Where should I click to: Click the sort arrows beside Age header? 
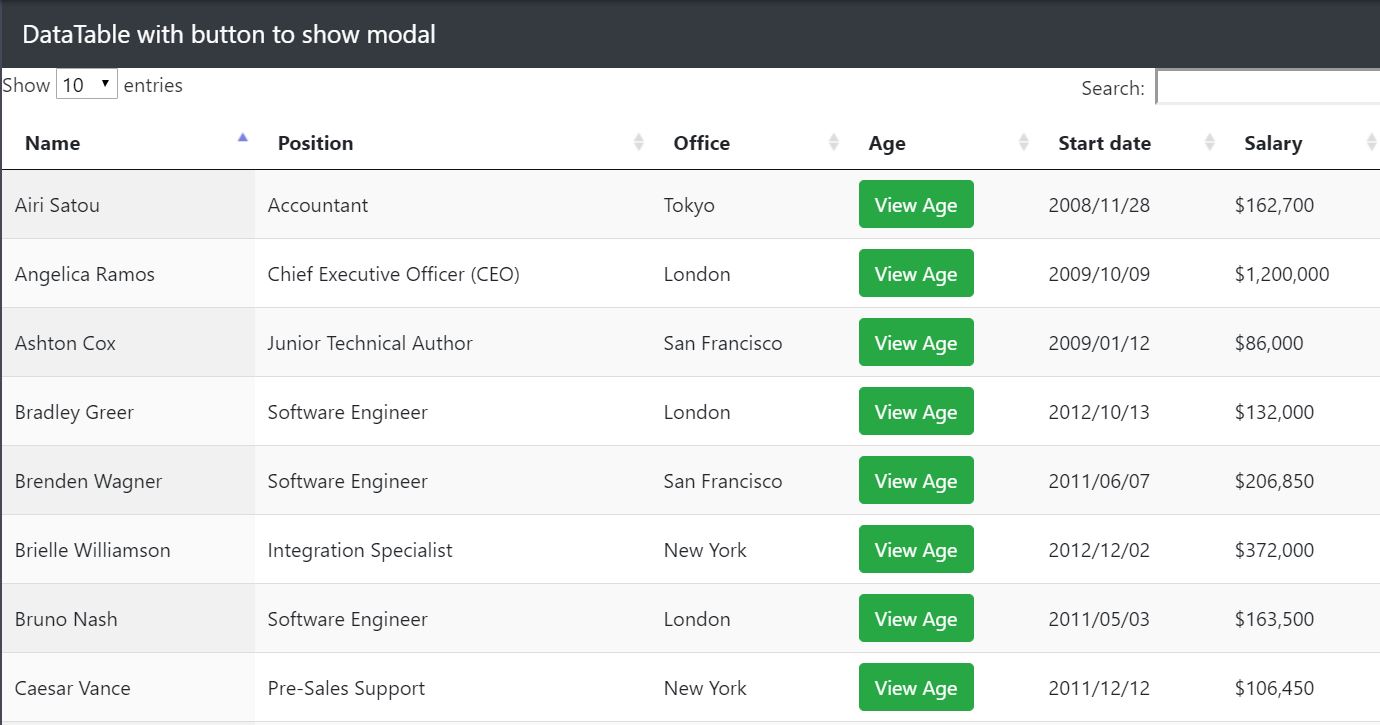(1022, 142)
